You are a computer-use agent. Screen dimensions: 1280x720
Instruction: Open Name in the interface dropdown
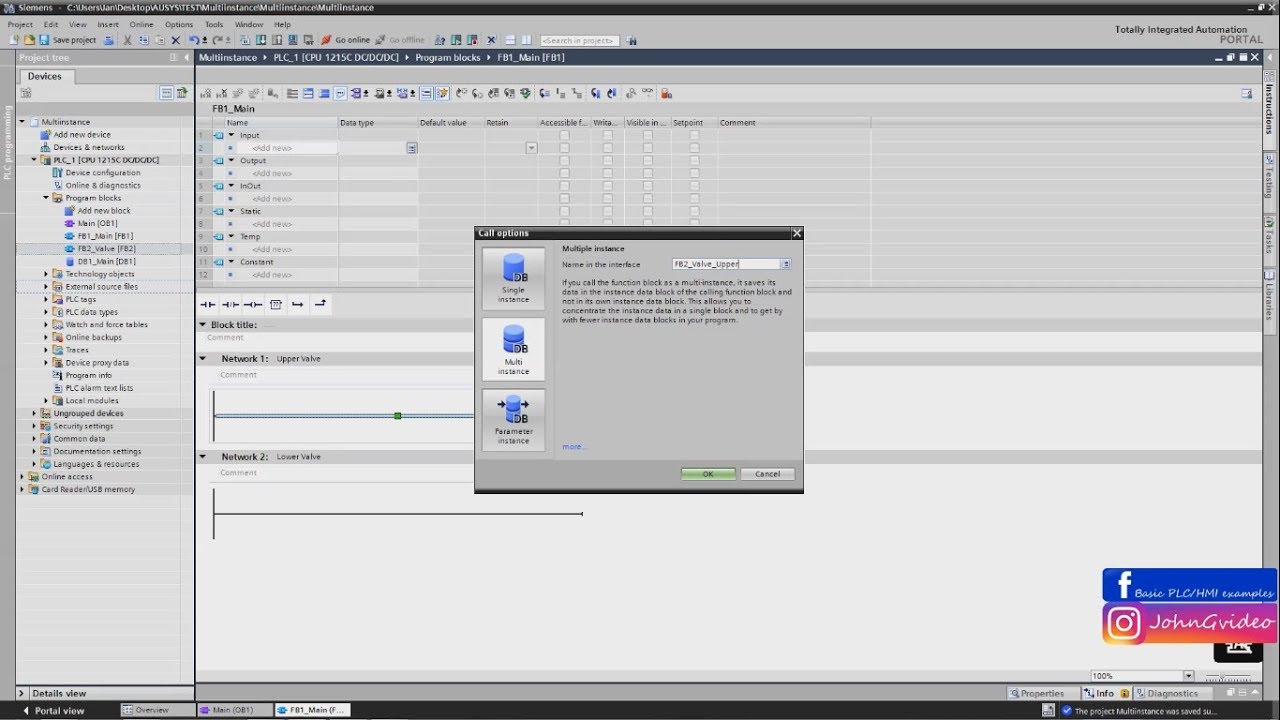786,264
